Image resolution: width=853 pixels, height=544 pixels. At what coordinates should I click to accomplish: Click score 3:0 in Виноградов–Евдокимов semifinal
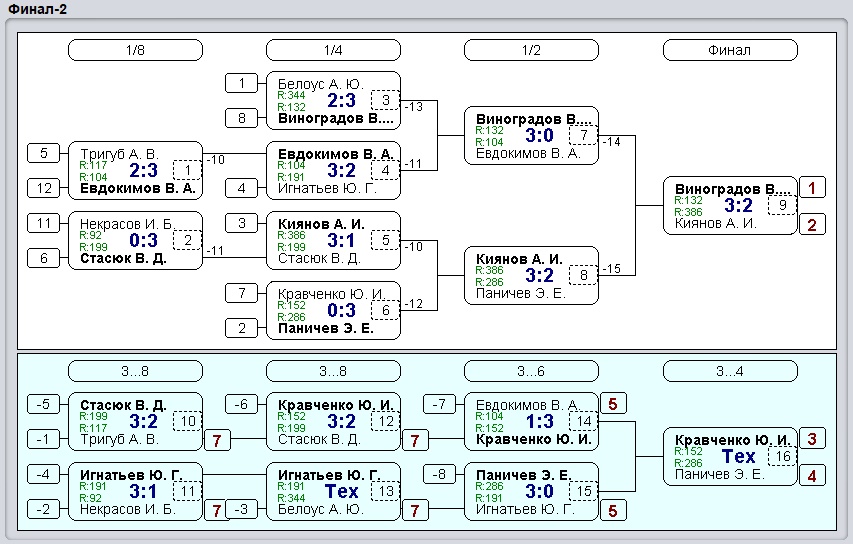point(540,135)
